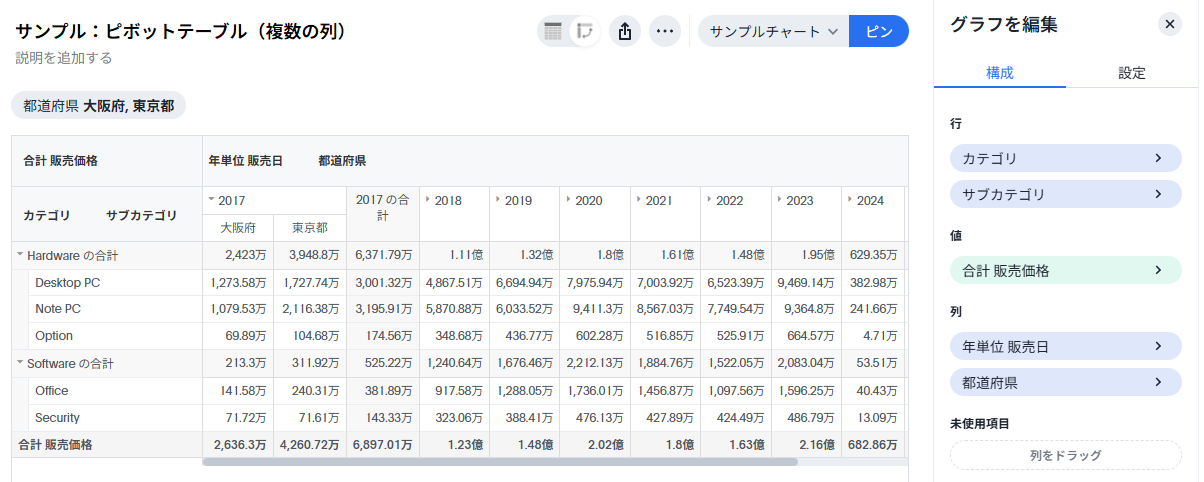The height and width of the screenshot is (482, 1204).
Task: Expand the 2018 column header
Action: click(428, 200)
